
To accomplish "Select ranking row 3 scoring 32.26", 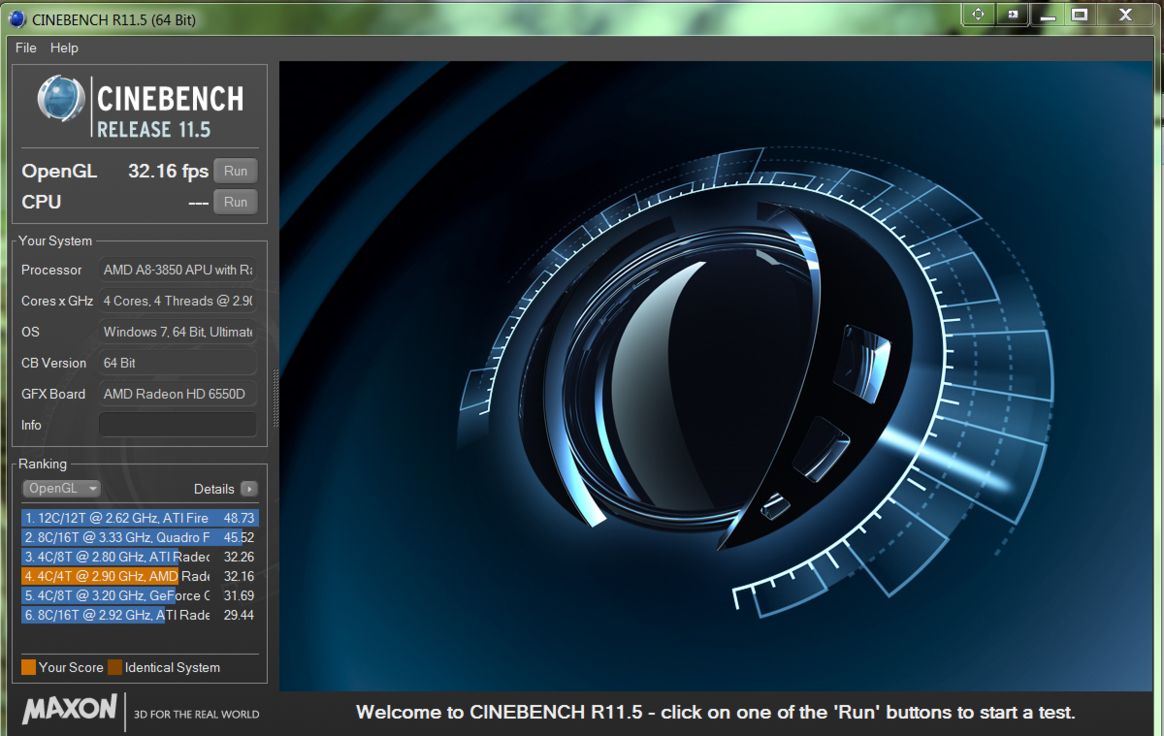I will [140, 556].
